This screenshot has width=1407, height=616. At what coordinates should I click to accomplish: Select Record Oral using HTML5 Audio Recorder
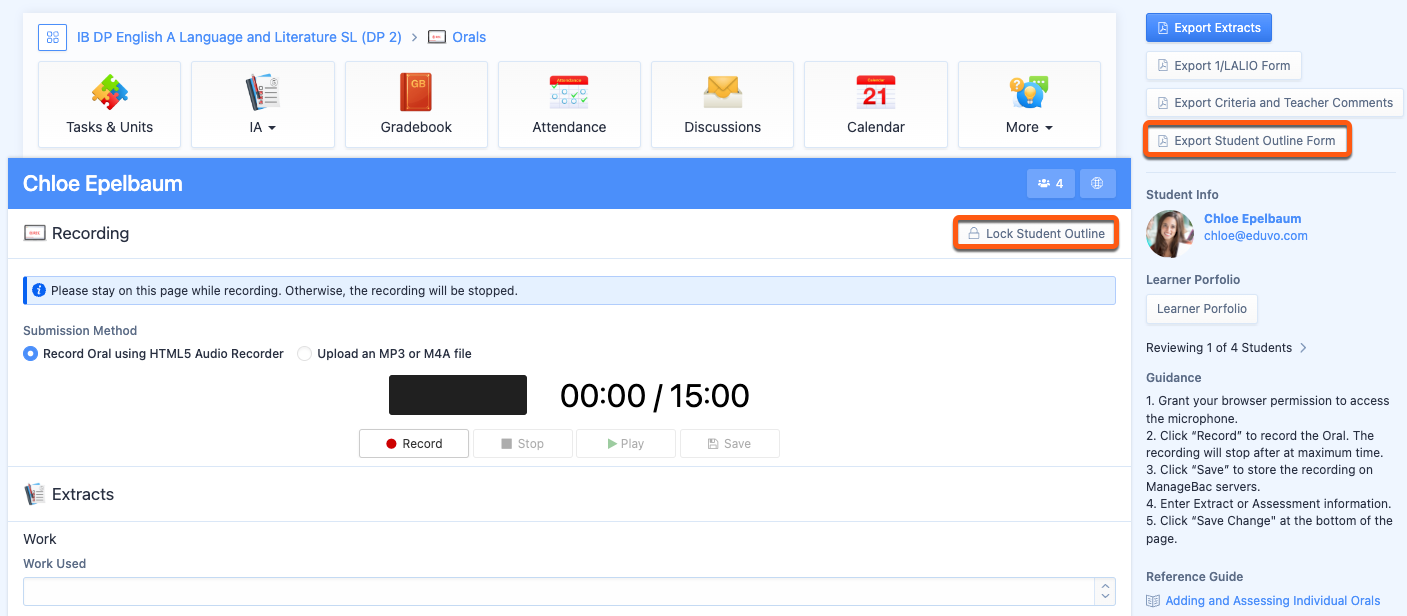(x=31, y=354)
